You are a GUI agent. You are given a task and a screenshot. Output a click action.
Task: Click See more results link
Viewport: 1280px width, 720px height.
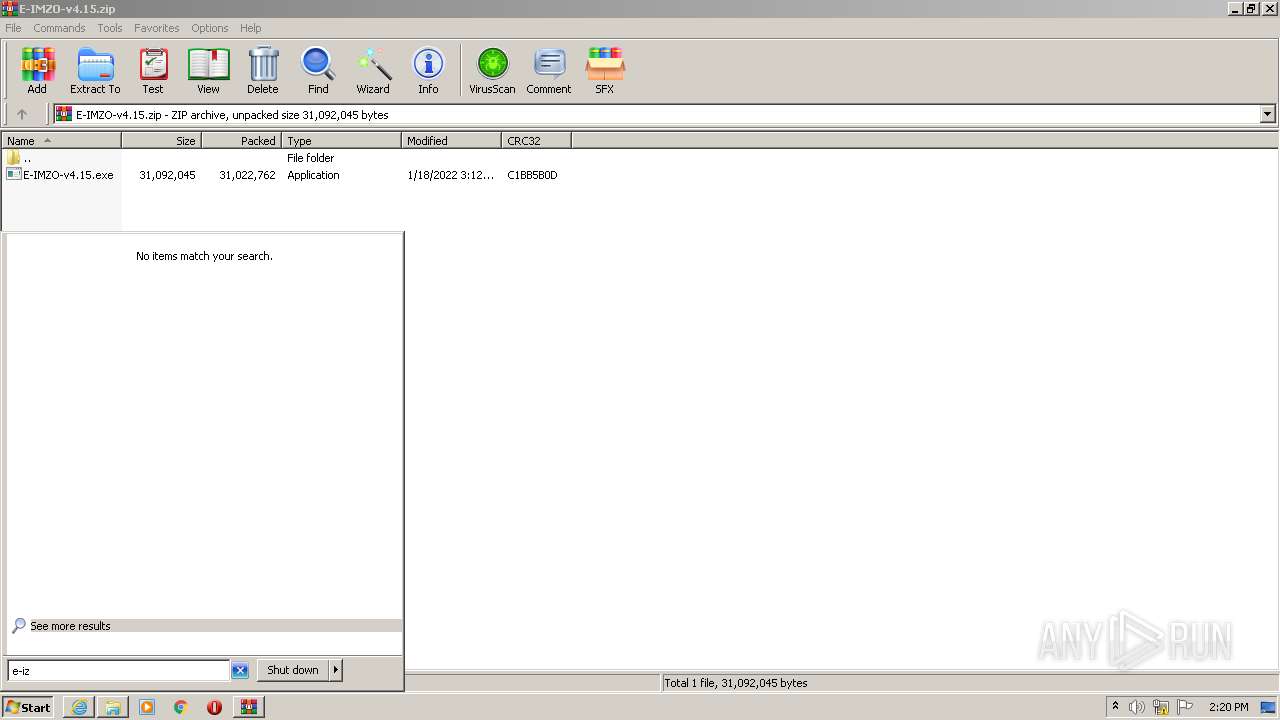click(70, 626)
